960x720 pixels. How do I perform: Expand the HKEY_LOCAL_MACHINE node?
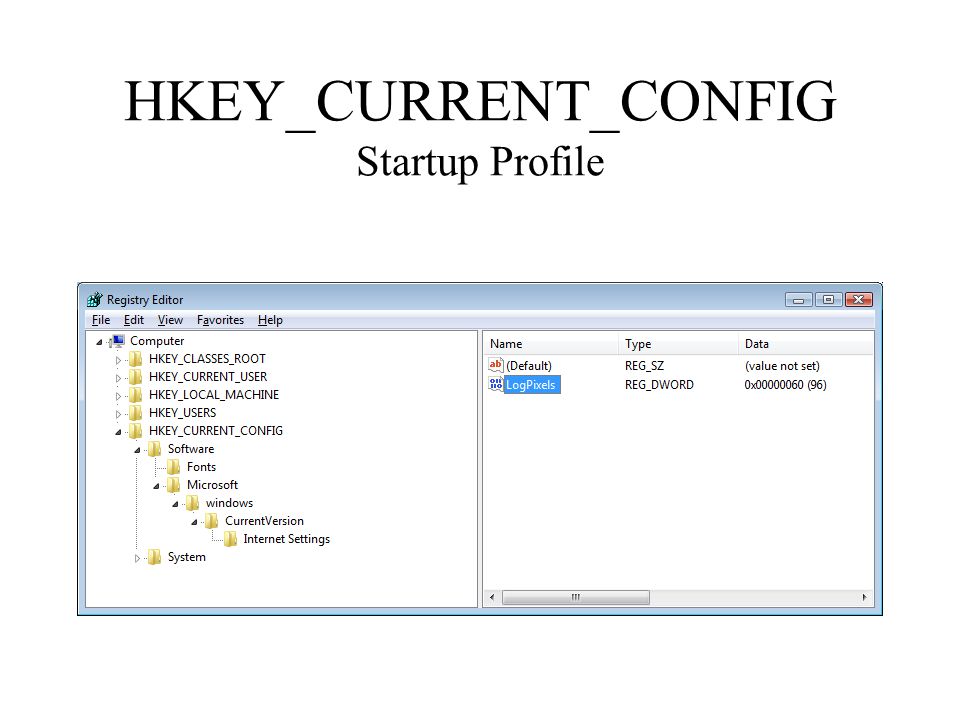tap(118, 396)
